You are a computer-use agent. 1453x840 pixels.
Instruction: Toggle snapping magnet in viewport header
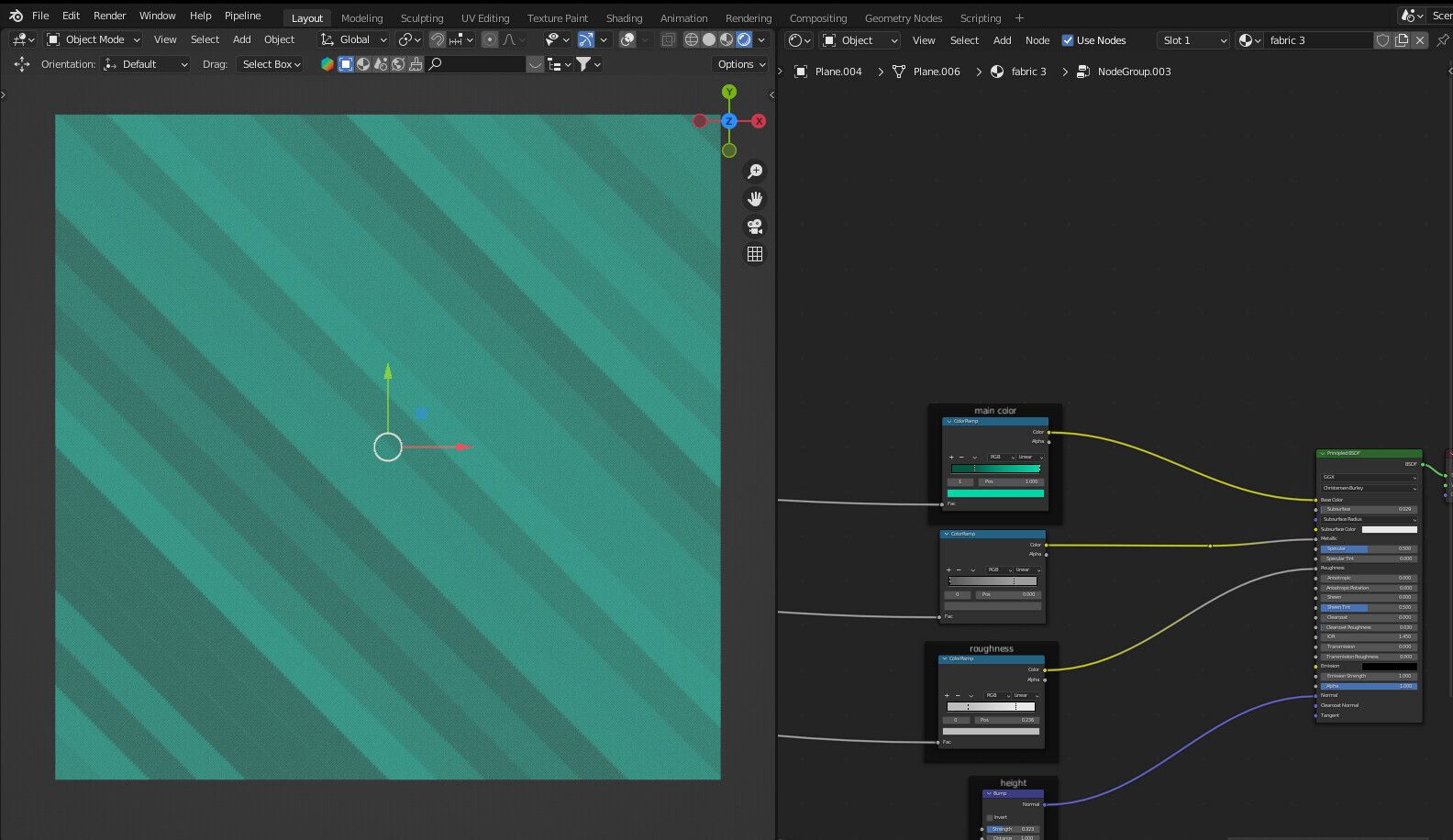438,39
